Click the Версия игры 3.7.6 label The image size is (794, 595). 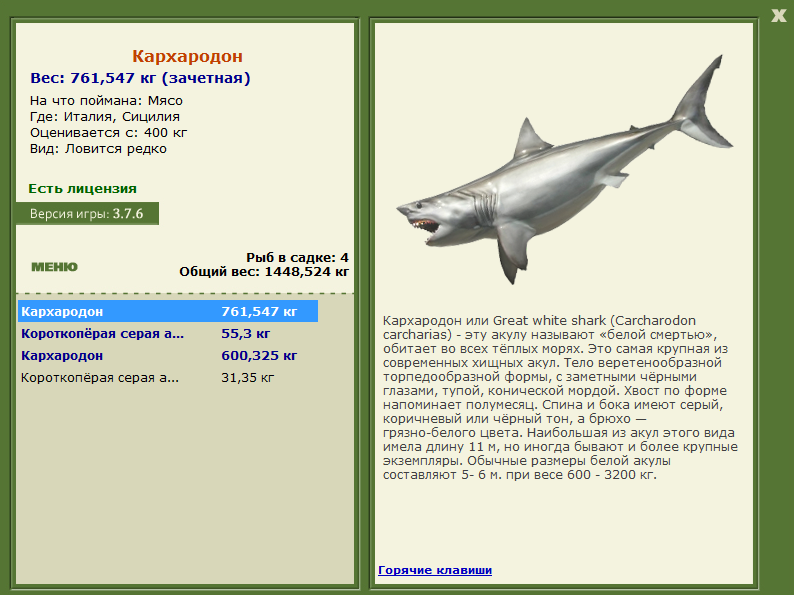[87, 214]
